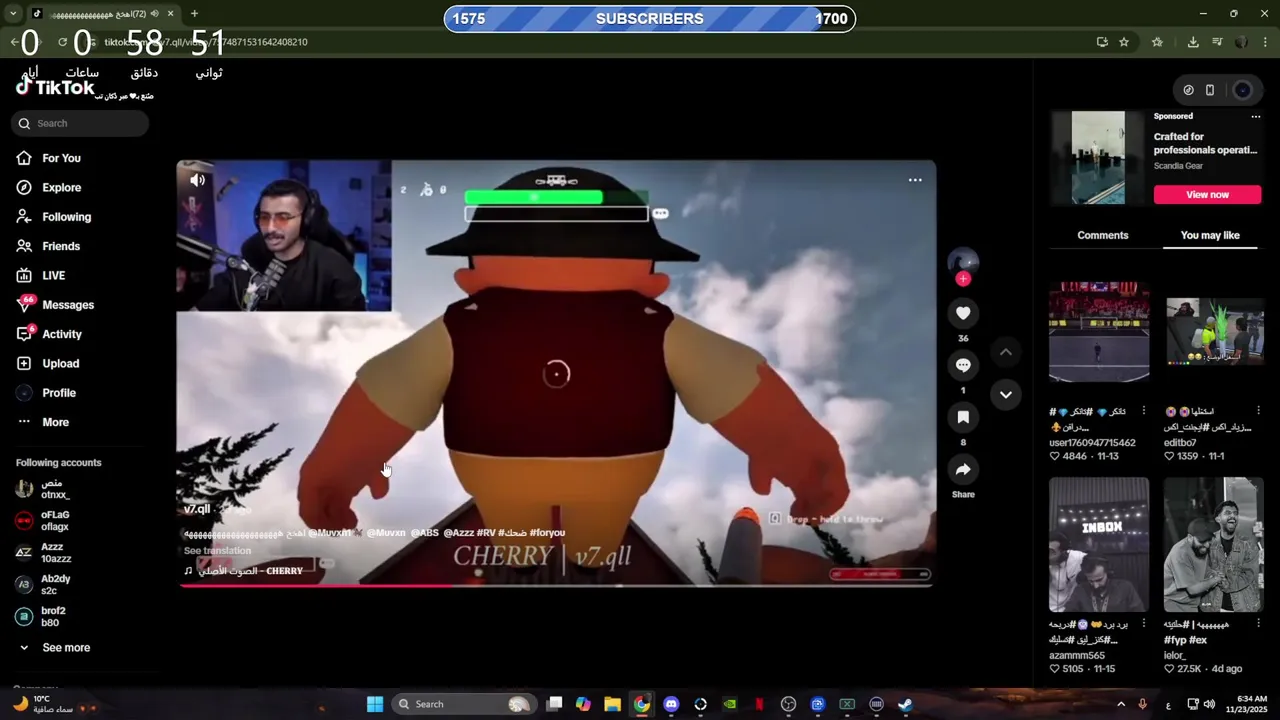Open options for the editbo7 video
This screenshot has width=1280, height=720.
pyautogui.click(x=1258, y=411)
